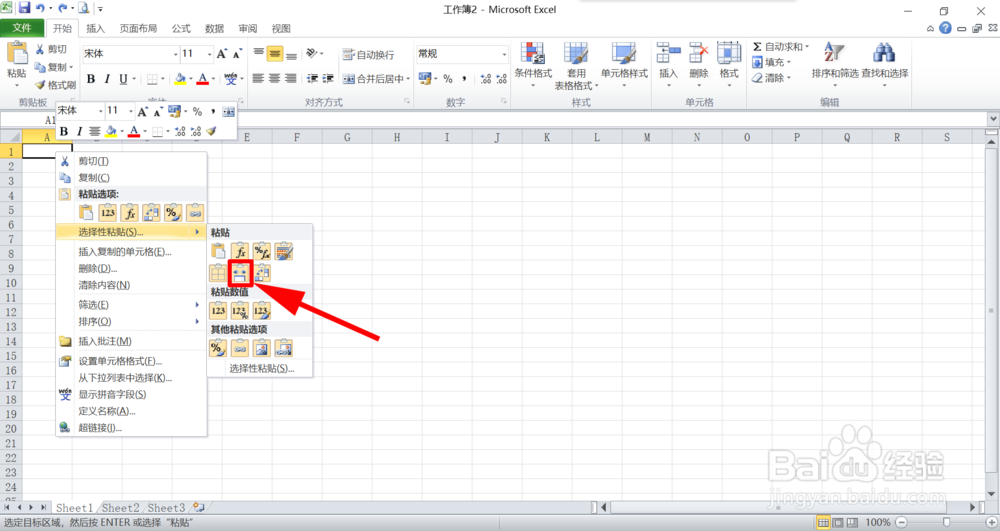1000x531 pixels.
Task: Toggle Italic in the mini toolbar
Action: 79,131
